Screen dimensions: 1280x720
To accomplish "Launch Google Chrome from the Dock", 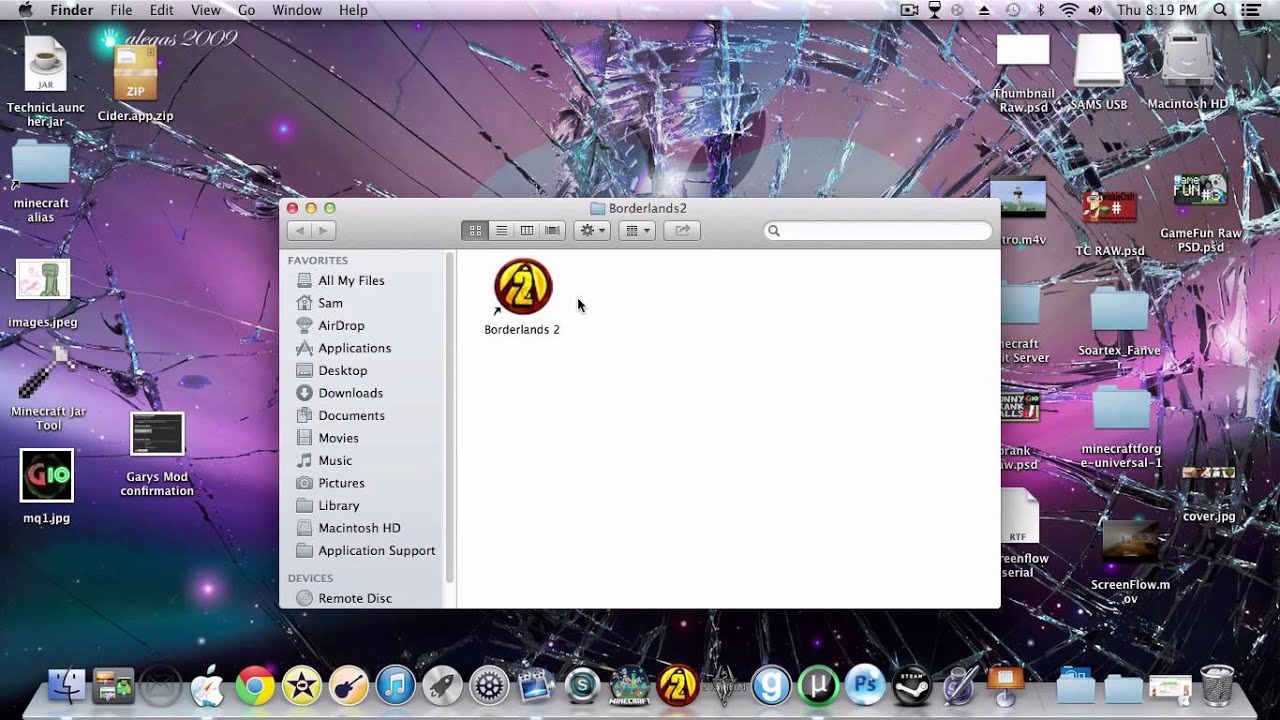I will [x=255, y=686].
